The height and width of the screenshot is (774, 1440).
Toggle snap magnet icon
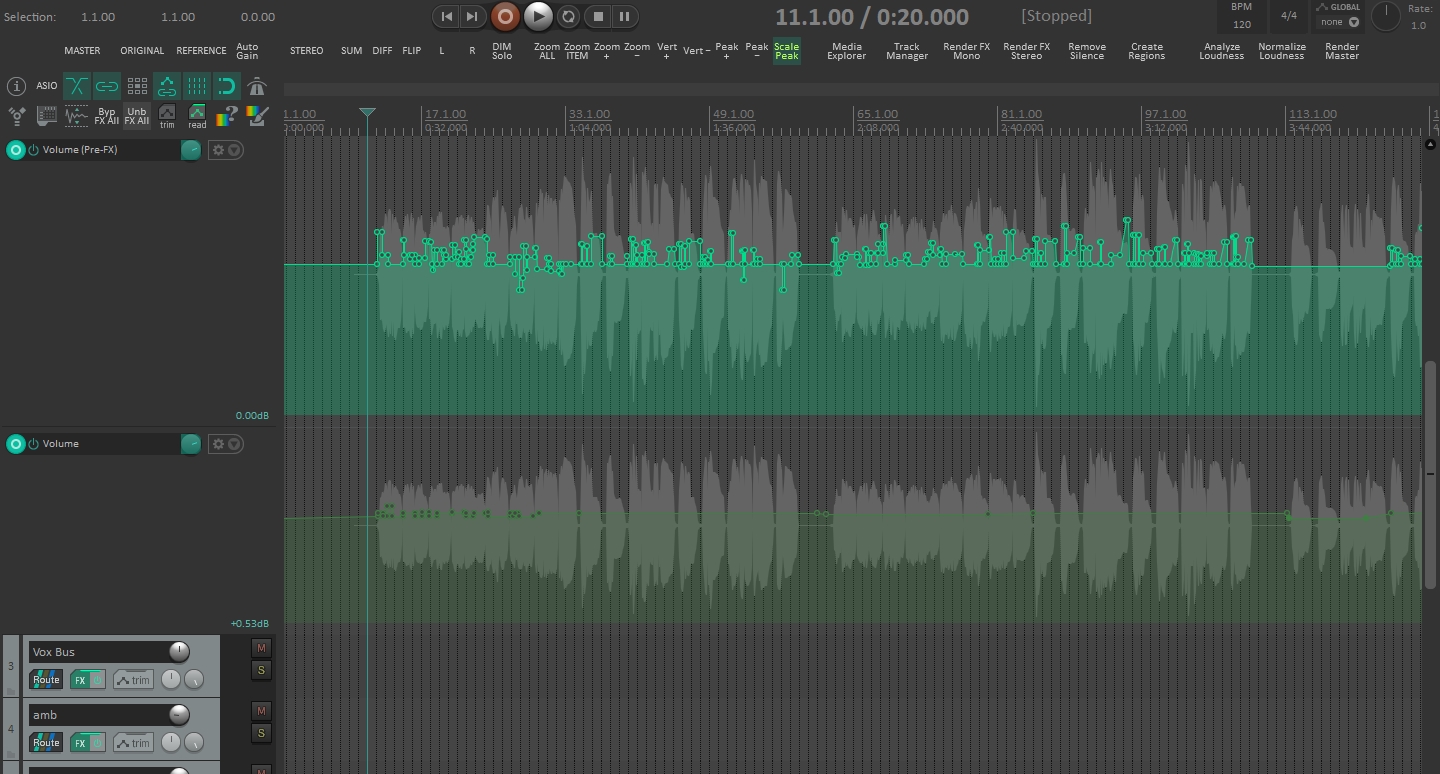227,86
